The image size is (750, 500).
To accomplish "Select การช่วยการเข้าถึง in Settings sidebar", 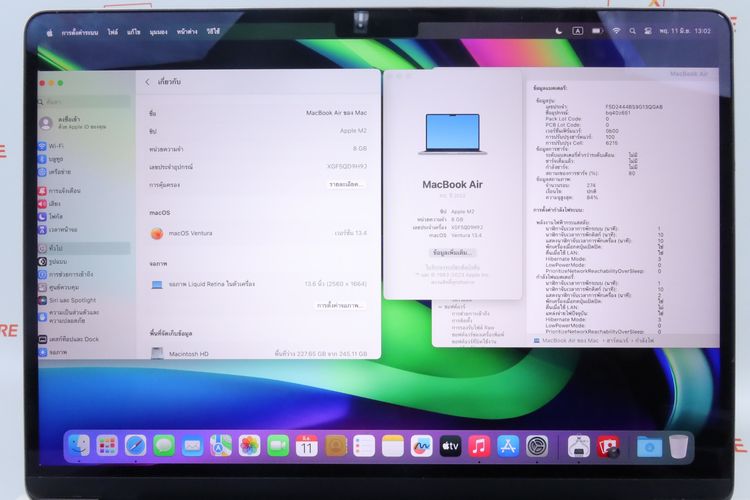I will tap(66, 274).
